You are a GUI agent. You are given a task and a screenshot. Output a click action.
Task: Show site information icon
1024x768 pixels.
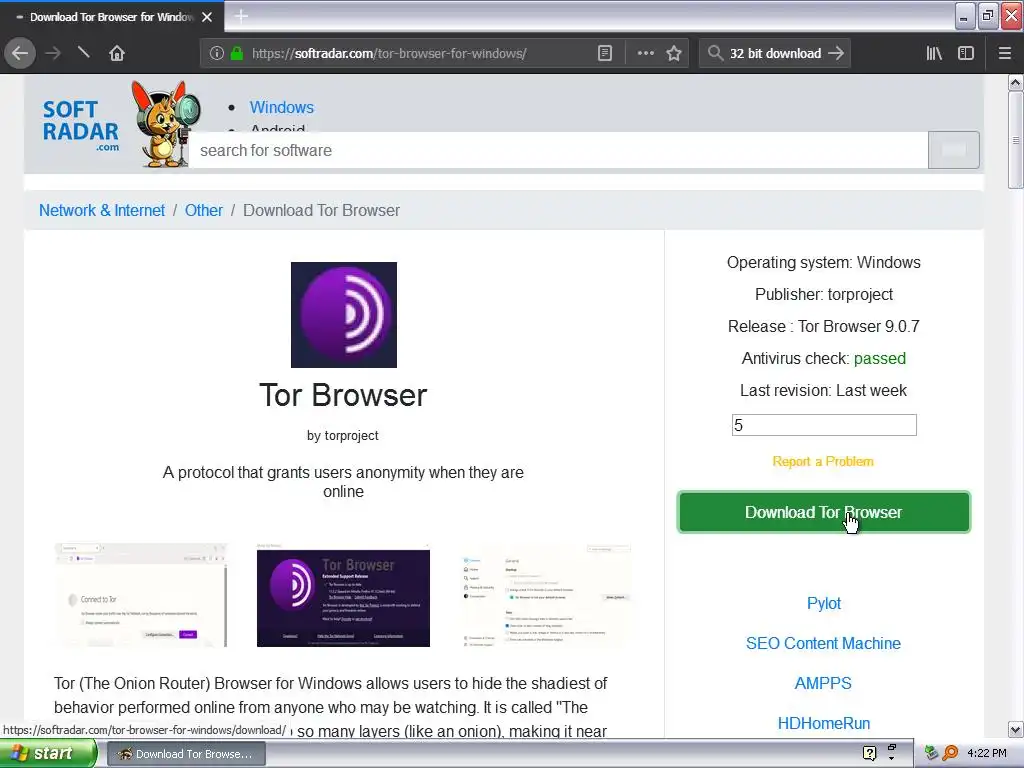217,54
